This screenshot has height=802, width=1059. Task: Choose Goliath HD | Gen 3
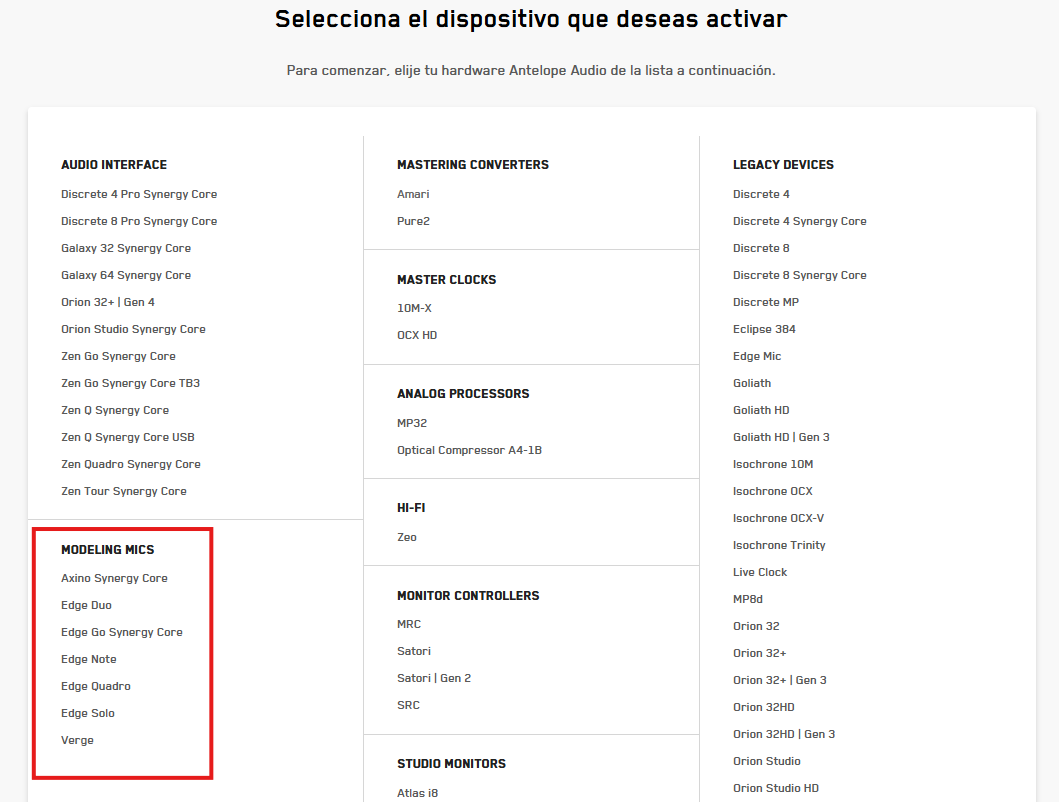pos(781,437)
